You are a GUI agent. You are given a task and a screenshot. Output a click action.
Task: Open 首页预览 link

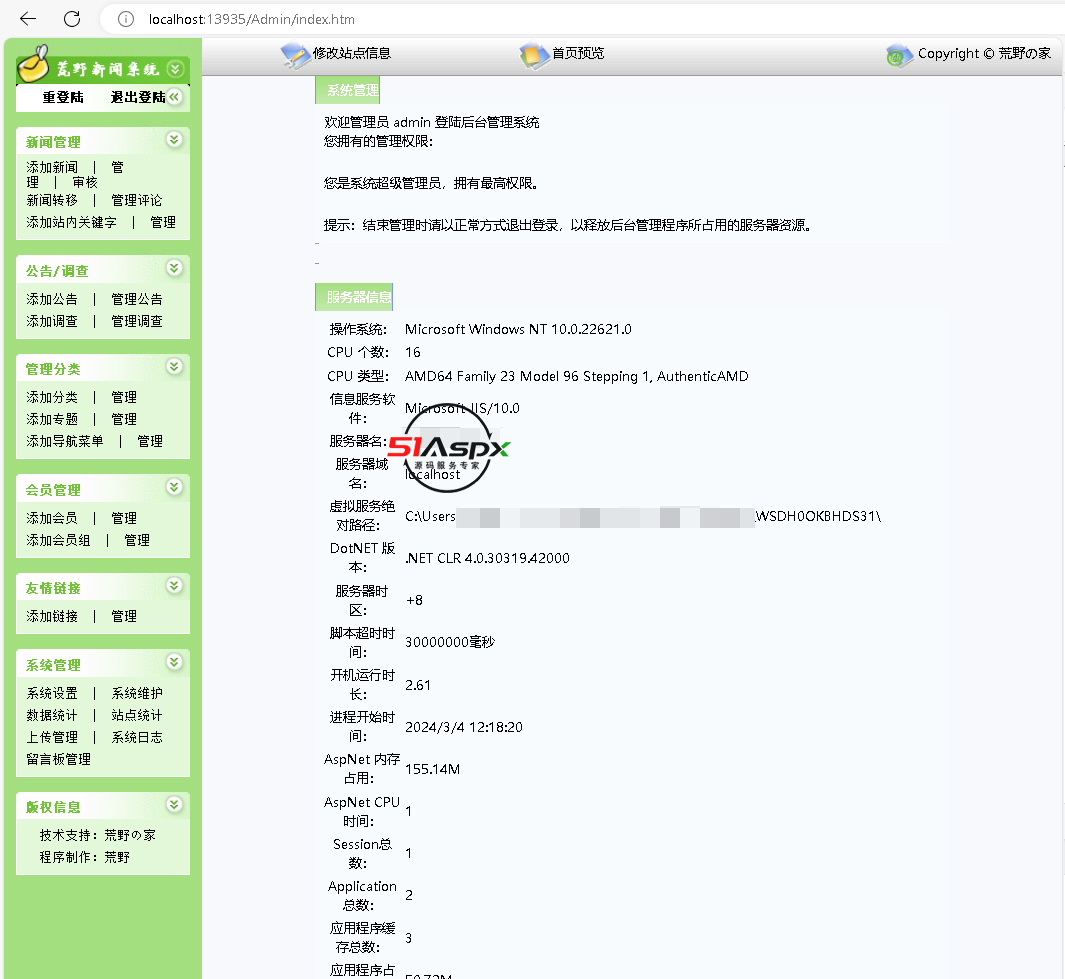point(578,53)
